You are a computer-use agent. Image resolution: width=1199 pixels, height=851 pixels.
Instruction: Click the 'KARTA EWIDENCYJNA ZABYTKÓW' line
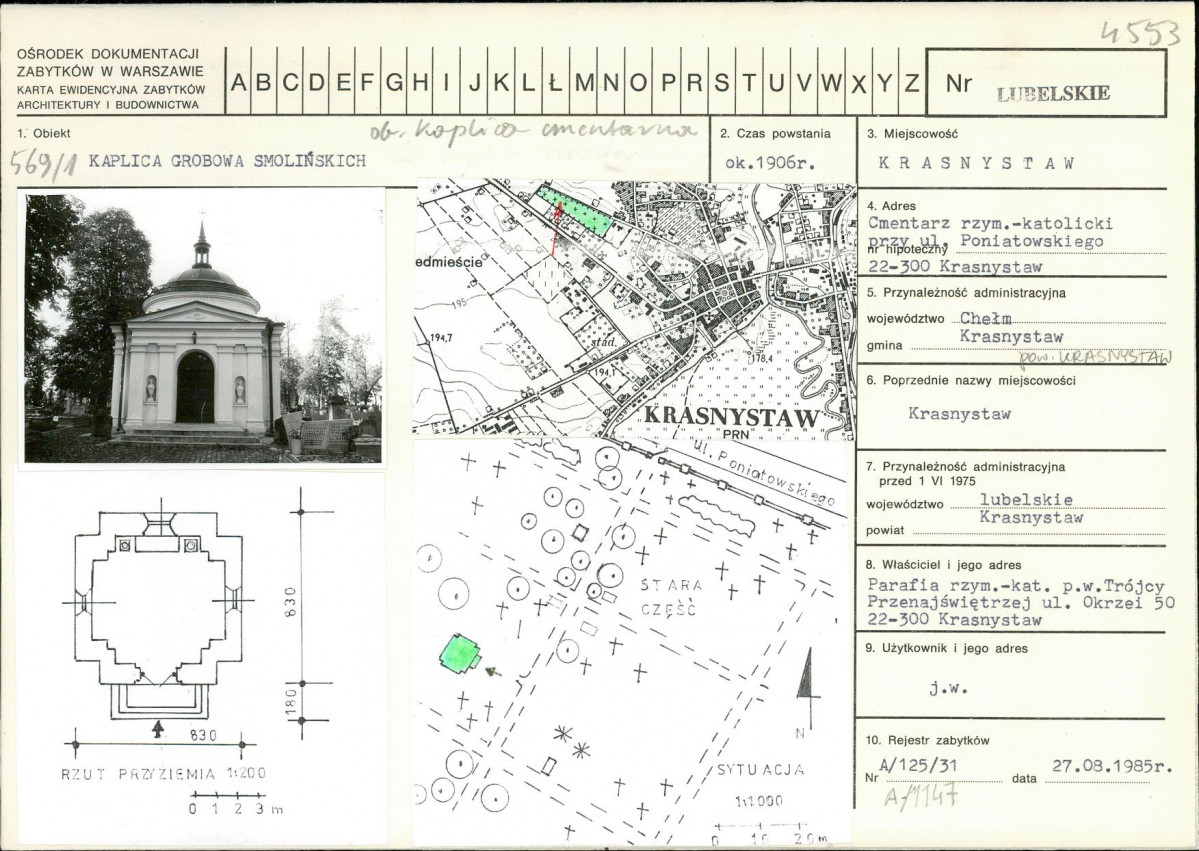(111, 89)
